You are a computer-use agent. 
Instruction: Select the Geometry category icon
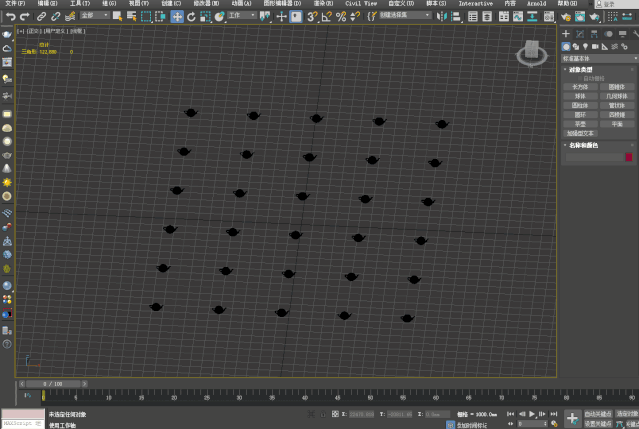(x=566, y=47)
